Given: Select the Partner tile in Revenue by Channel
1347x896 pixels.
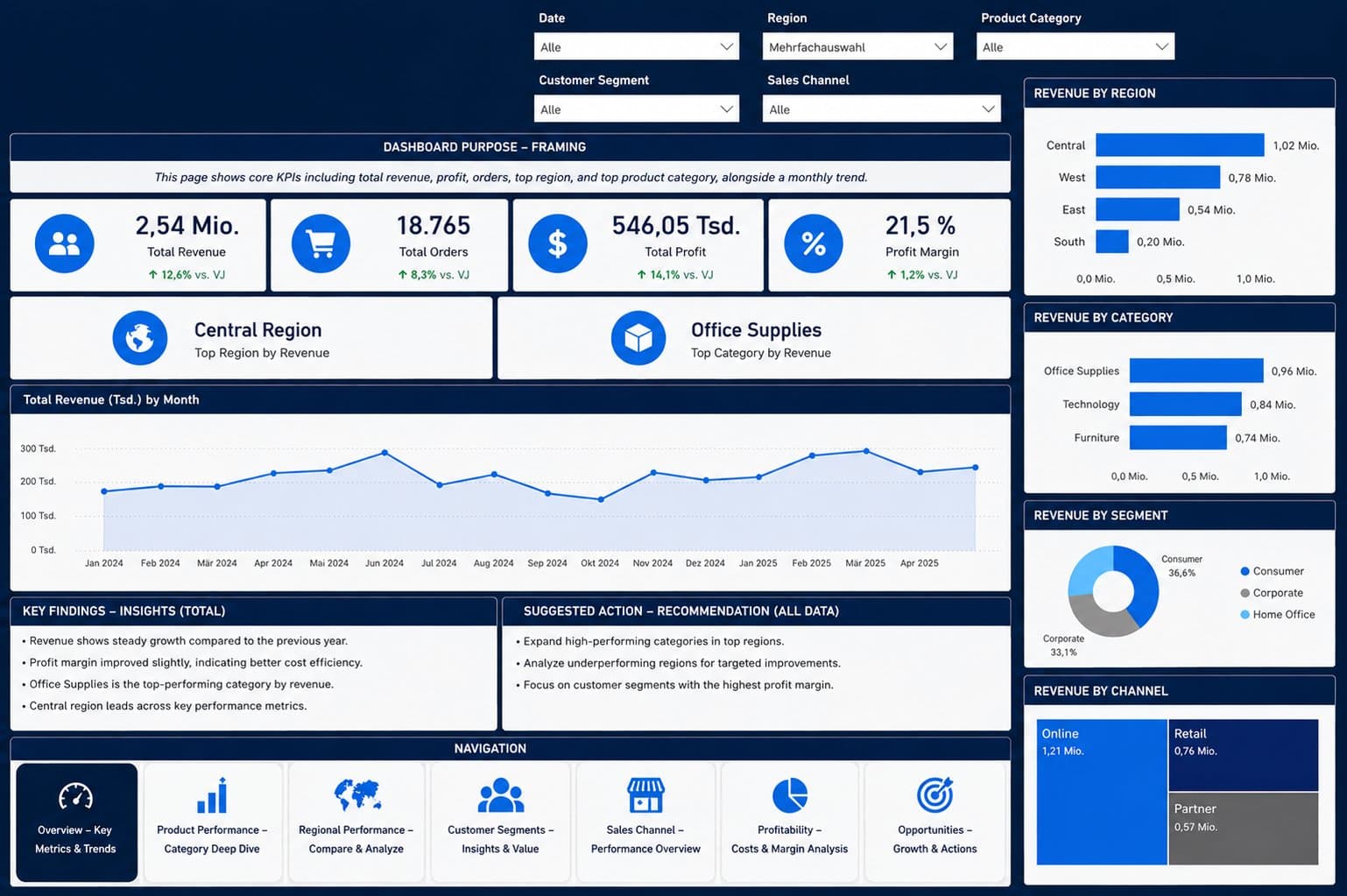Looking at the screenshot, I should pyautogui.click(x=1244, y=829).
